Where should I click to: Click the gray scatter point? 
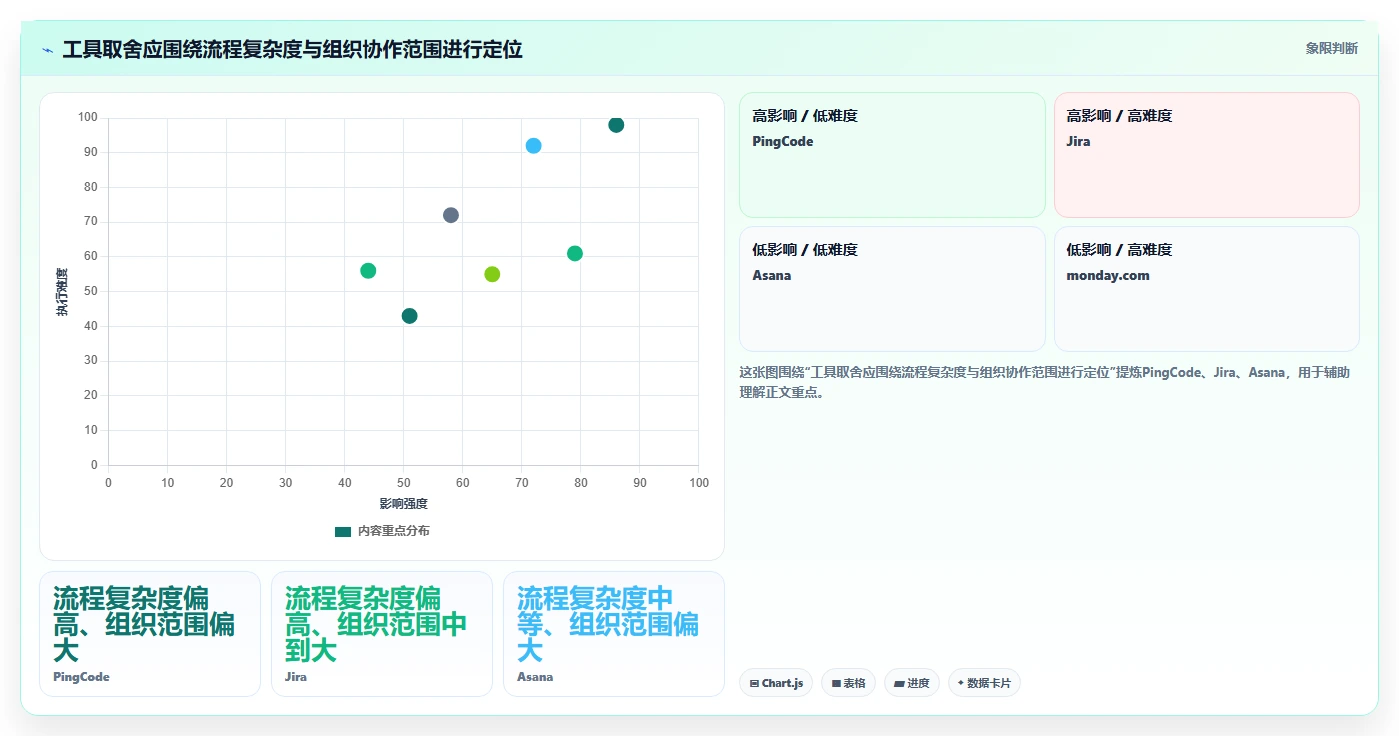[x=451, y=215]
